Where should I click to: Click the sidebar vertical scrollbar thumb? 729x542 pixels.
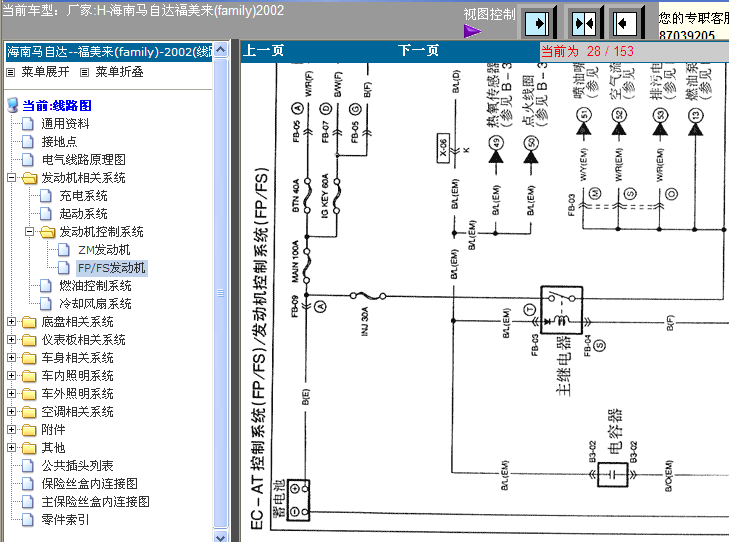click(x=221, y=292)
